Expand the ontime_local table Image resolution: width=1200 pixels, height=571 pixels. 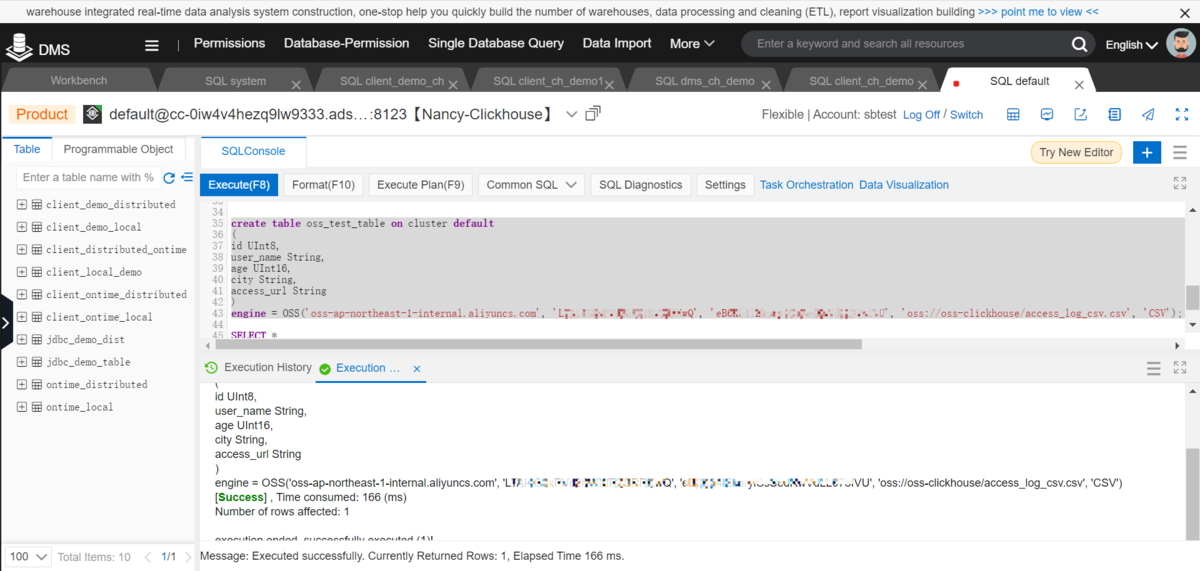point(22,407)
